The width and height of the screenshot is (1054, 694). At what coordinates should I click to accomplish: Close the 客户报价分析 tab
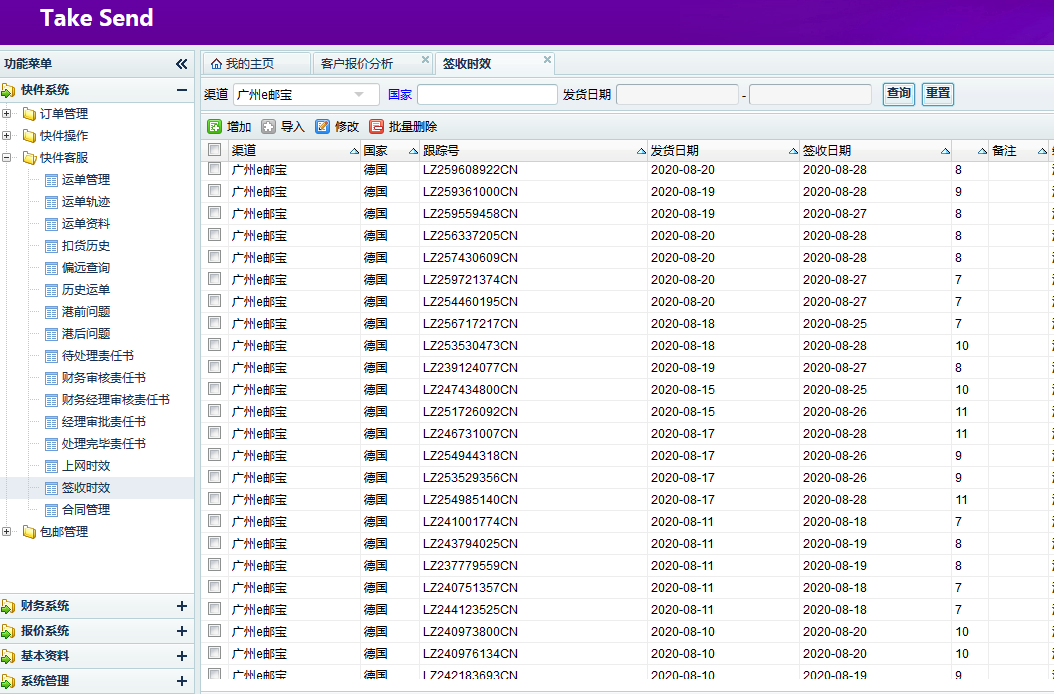425,60
